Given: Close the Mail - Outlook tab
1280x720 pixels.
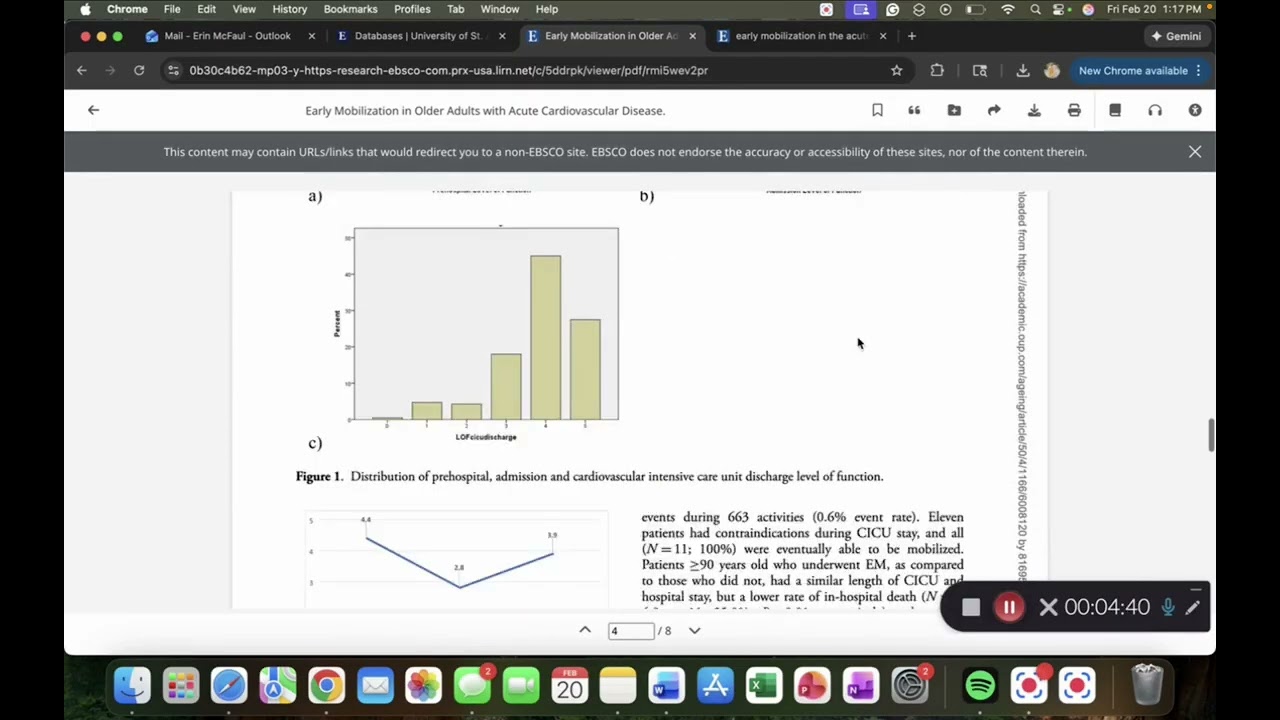Looking at the screenshot, I should click(x=311, y=36).
